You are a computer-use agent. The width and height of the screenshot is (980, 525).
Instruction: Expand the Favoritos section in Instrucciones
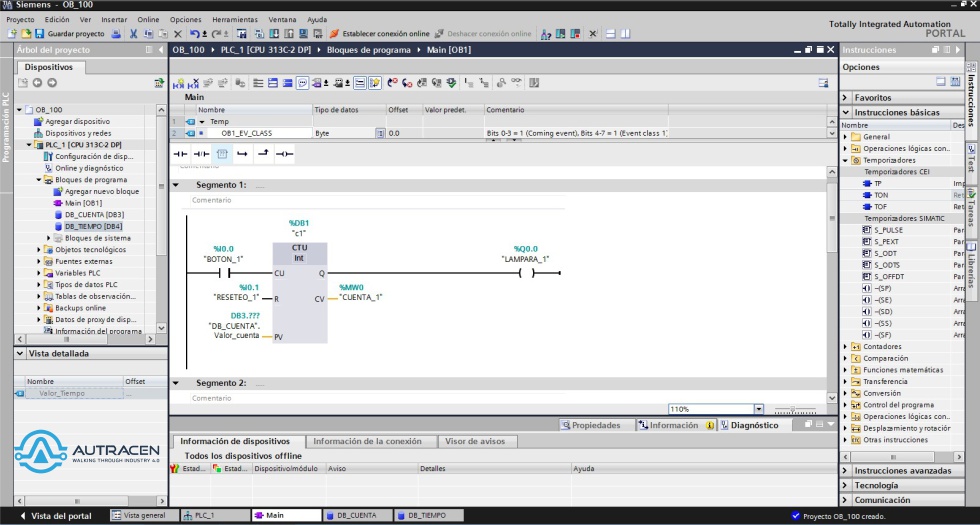(x=846, y=98)
